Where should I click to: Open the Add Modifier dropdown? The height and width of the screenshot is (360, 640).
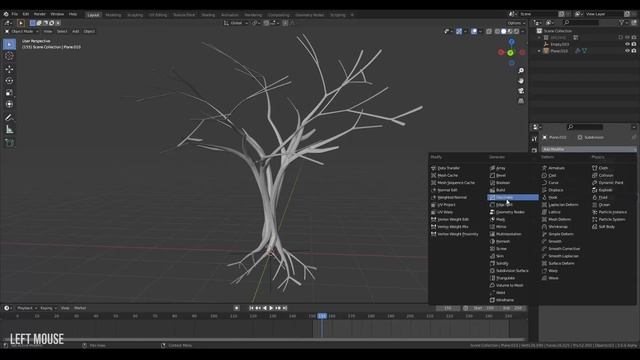point(589,149)
